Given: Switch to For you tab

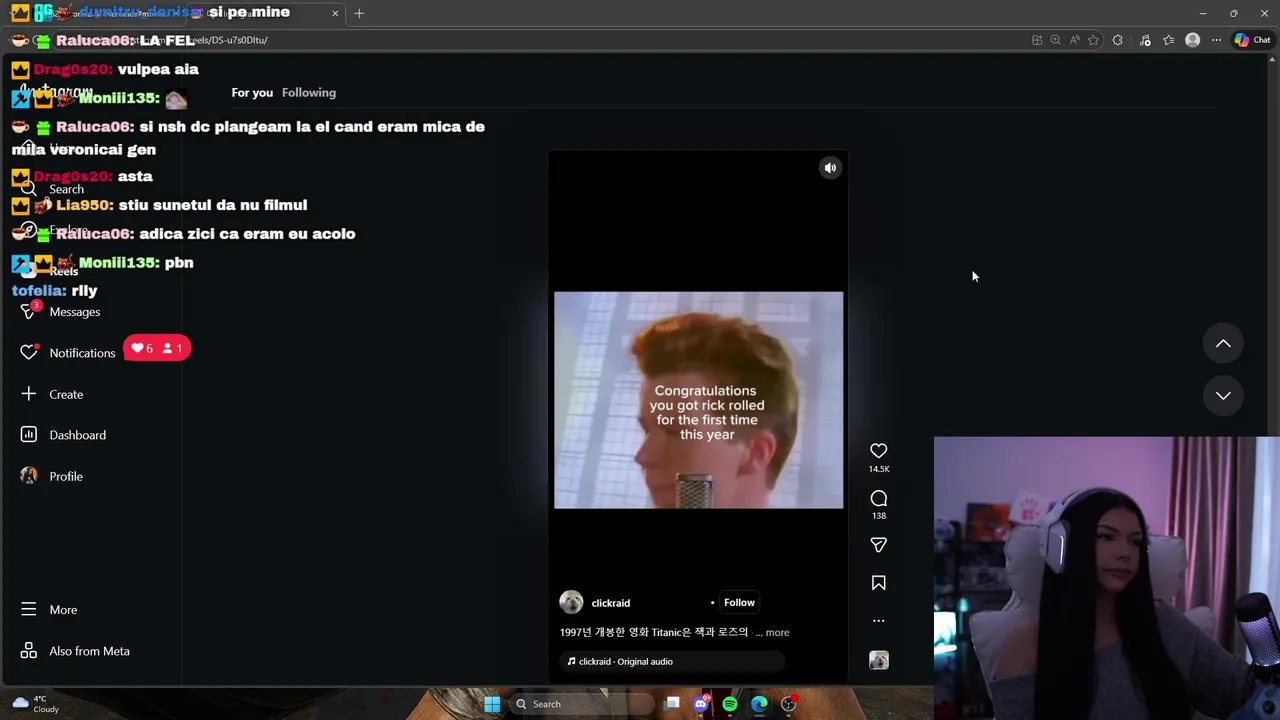Looking at the screenshot, I should (252, 92).
